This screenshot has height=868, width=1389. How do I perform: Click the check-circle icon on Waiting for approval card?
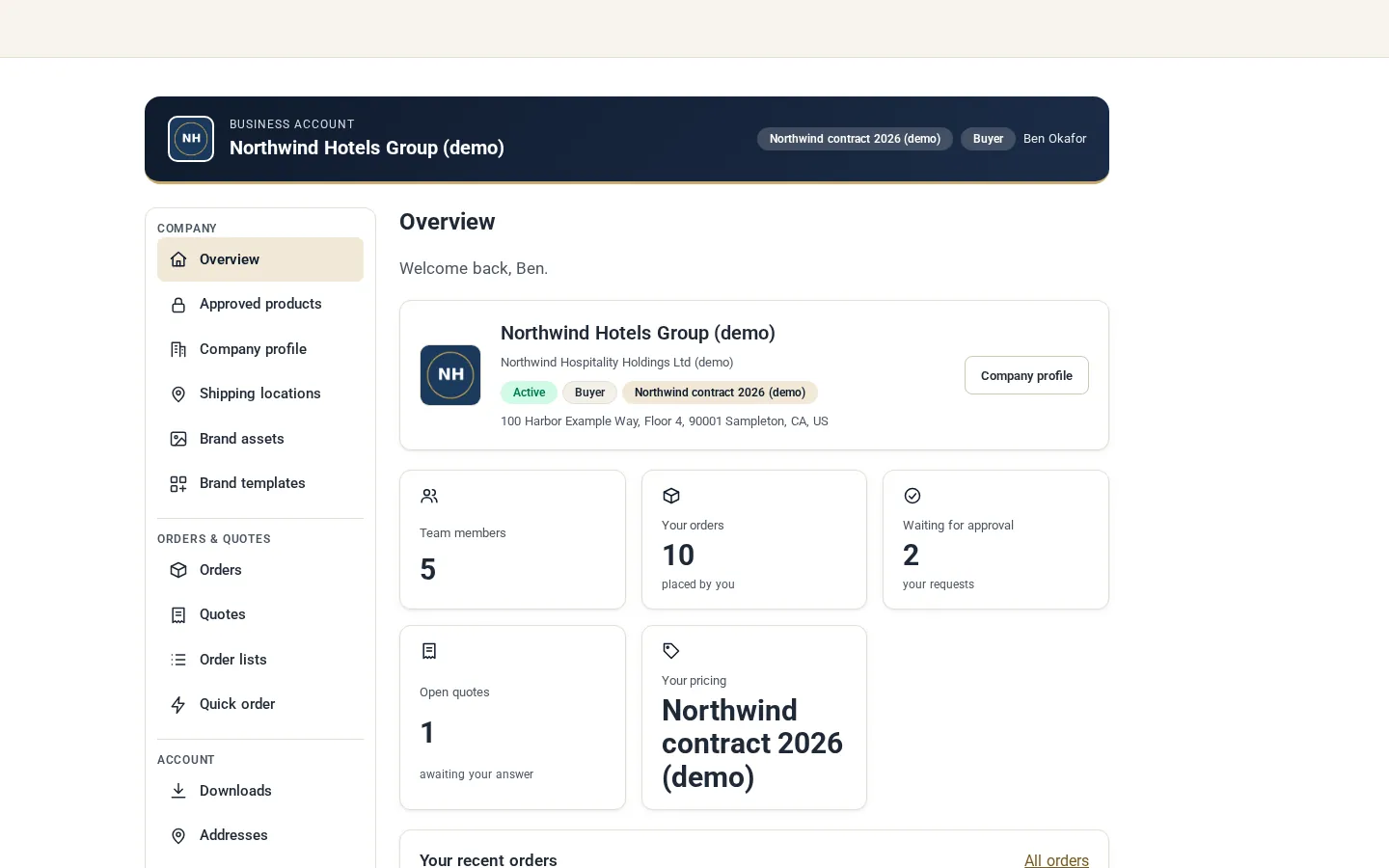tap(912, 496)
